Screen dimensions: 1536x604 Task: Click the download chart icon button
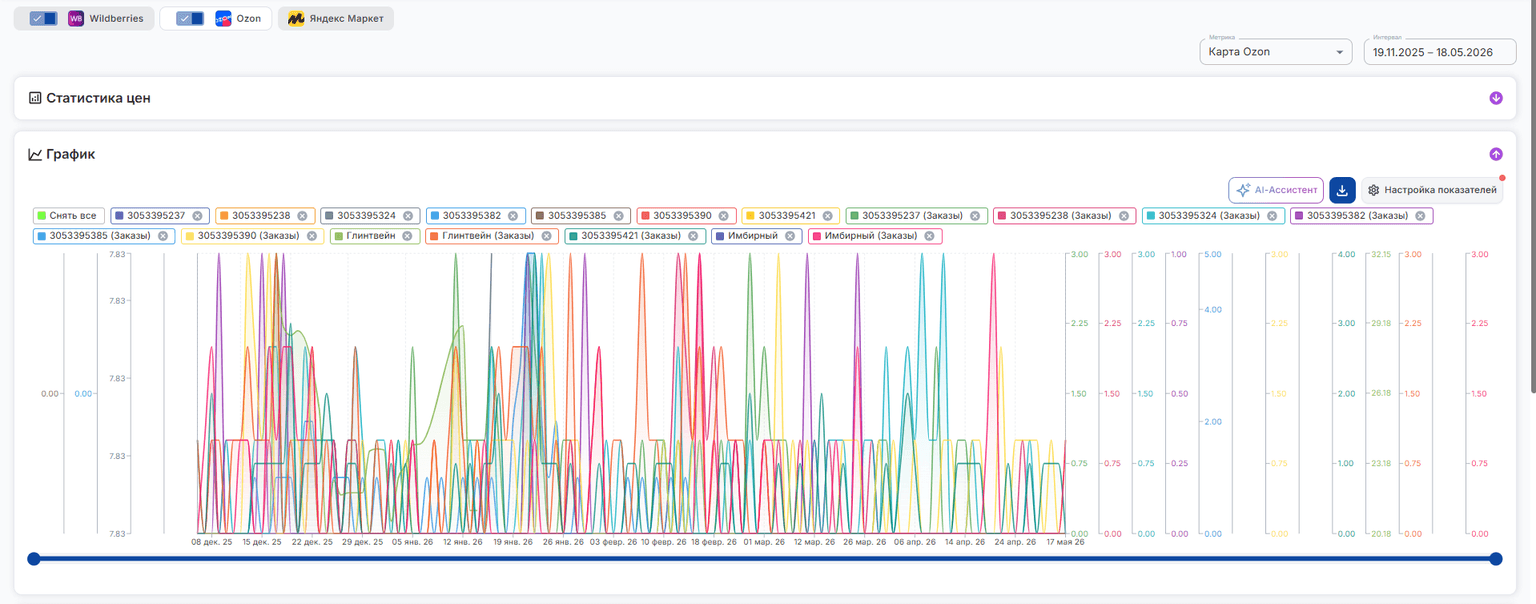tap(1342, 190)
